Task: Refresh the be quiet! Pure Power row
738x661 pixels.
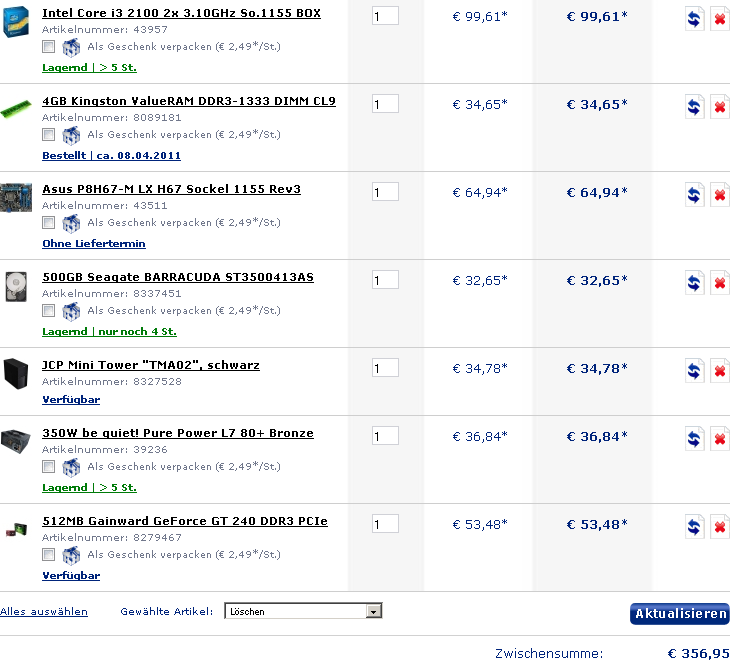Action: coord(694,439)
